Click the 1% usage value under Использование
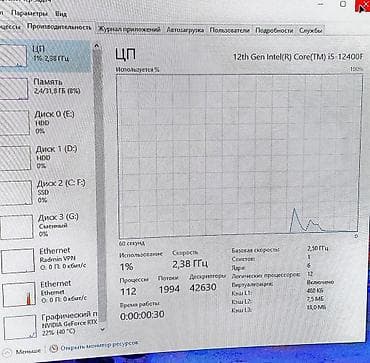Viewport: 370px width, 363px height. pos(127,267)
